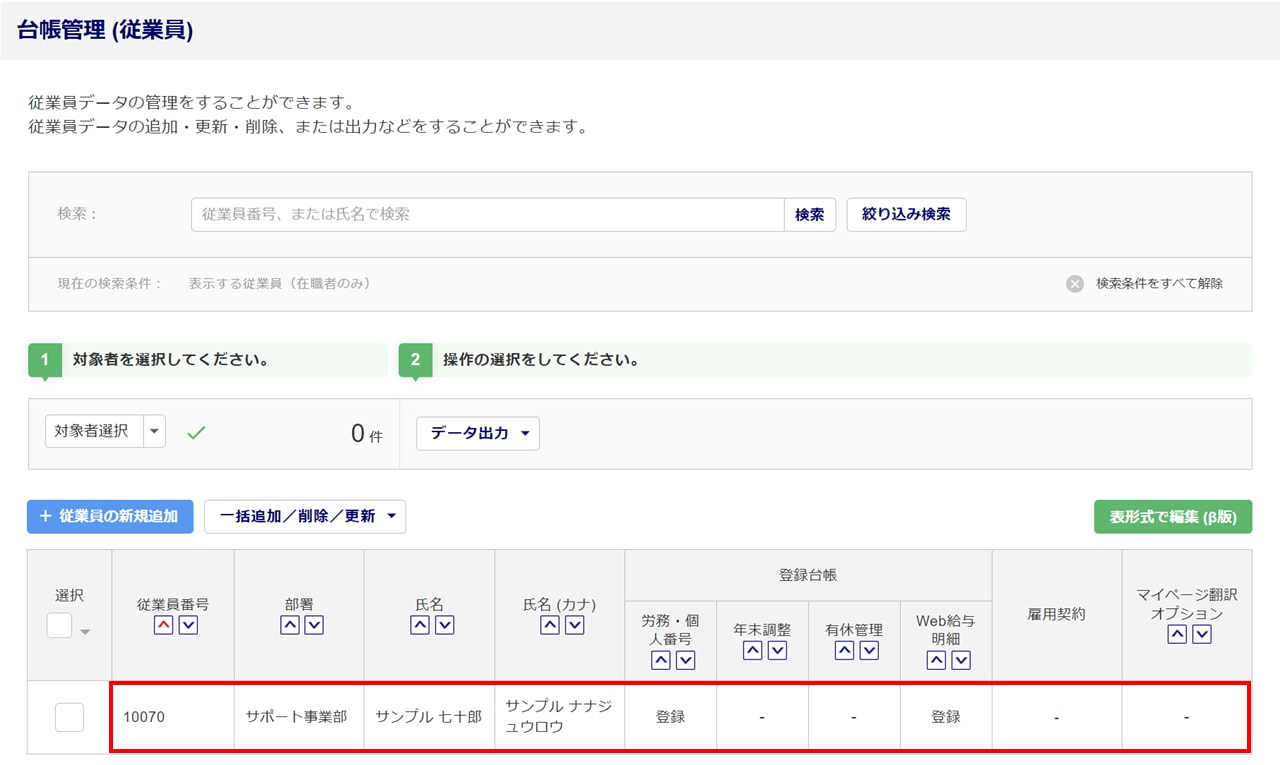
Task: Sort 氏名 (カナ) column ascending arrow
Action: click(x=549, y=625)
